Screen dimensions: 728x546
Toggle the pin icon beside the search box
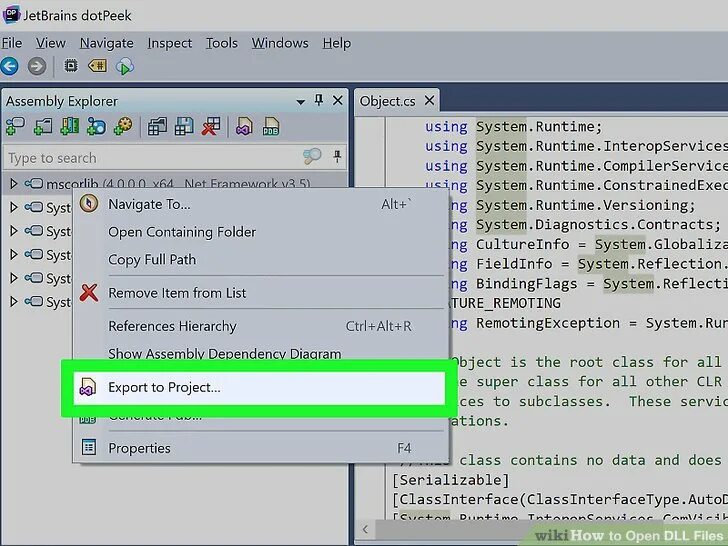coord(338,156)
